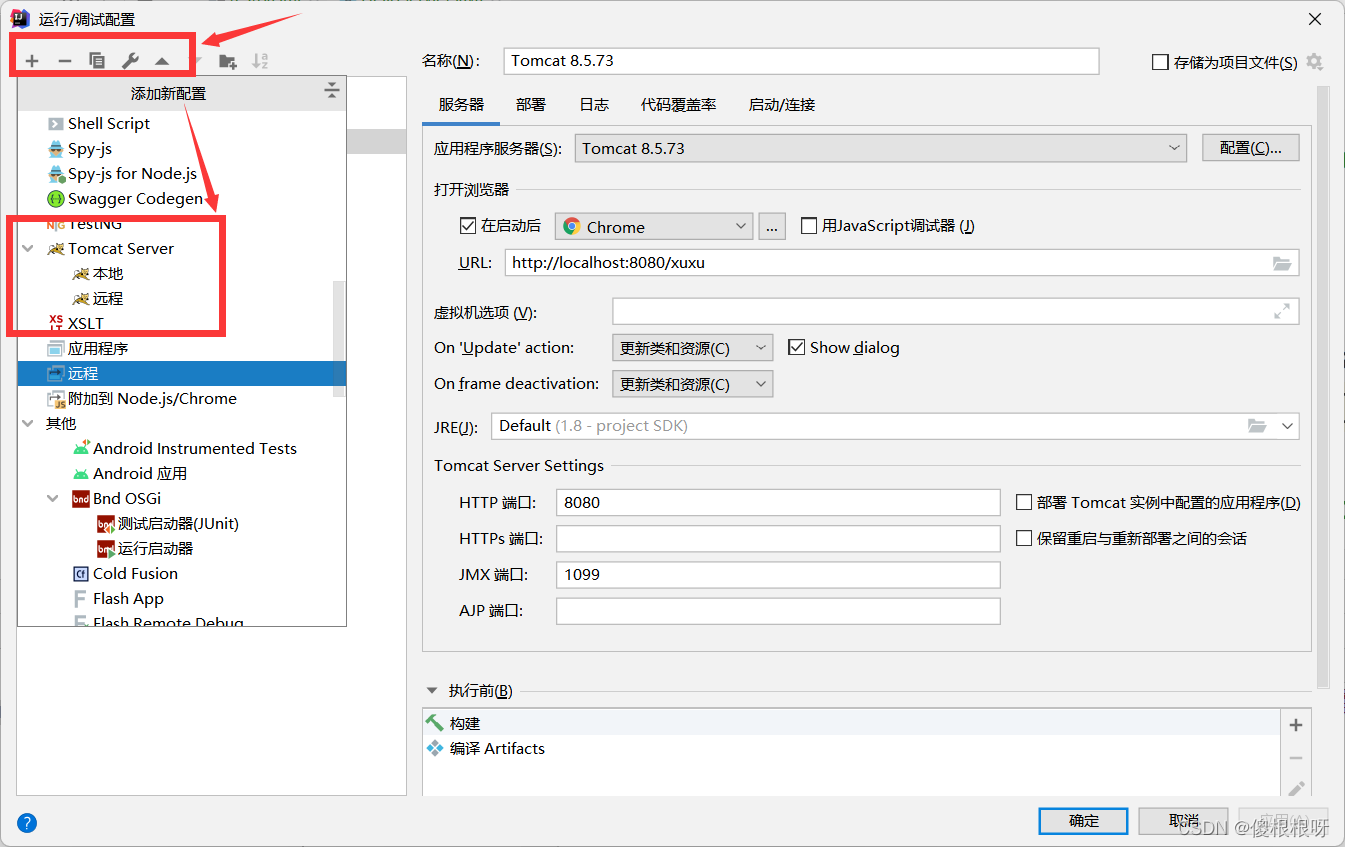Create a new folder via folder icon
Image resolution: width=1345 pixels, height=847 pixels.
(x=228, y=61)
